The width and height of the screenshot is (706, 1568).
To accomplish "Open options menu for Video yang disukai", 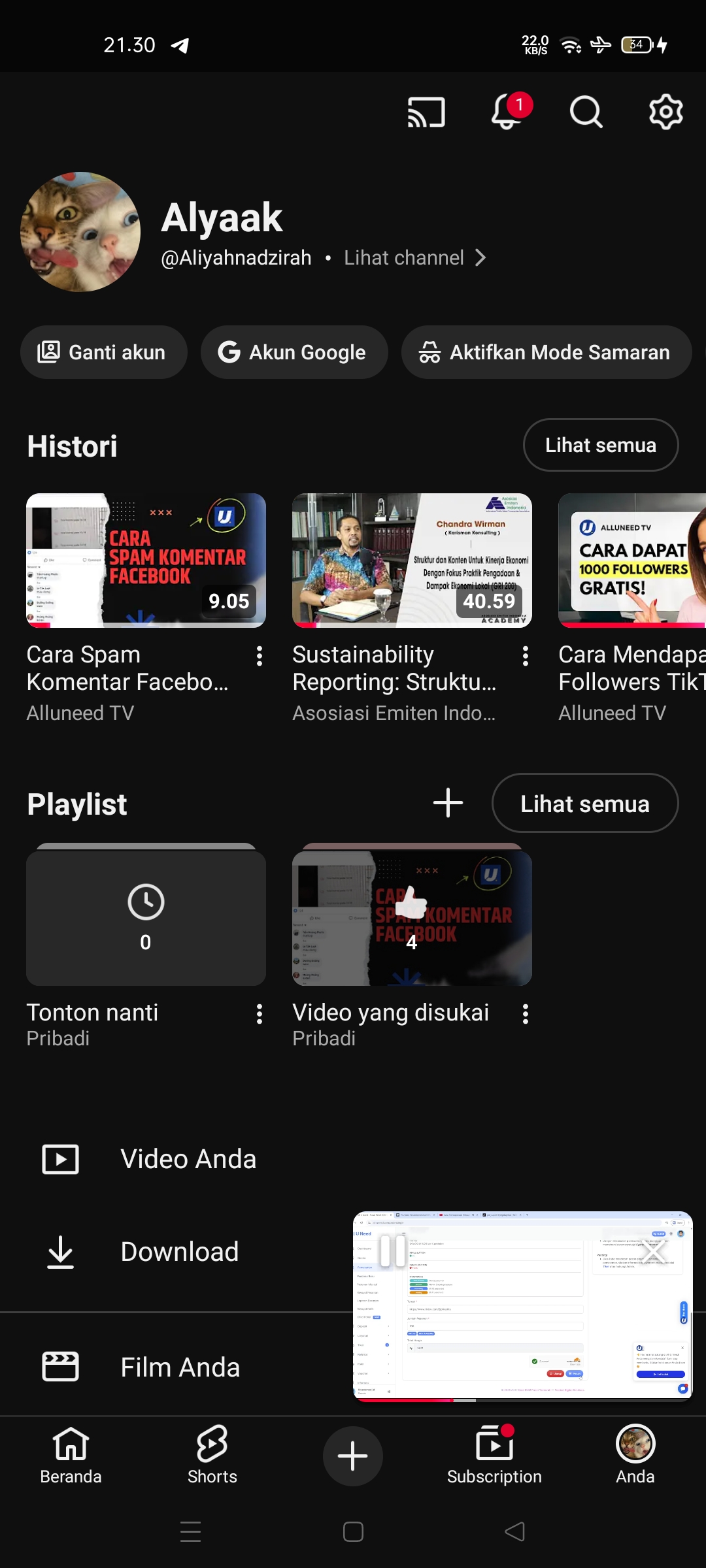I will point(526,1014).
